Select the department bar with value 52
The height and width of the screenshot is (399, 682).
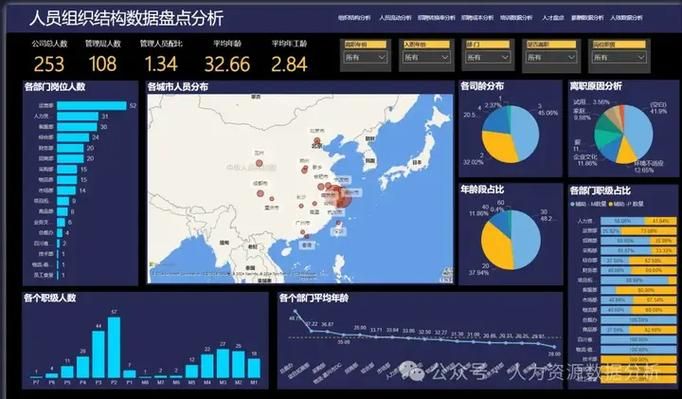tap(92, 106)
